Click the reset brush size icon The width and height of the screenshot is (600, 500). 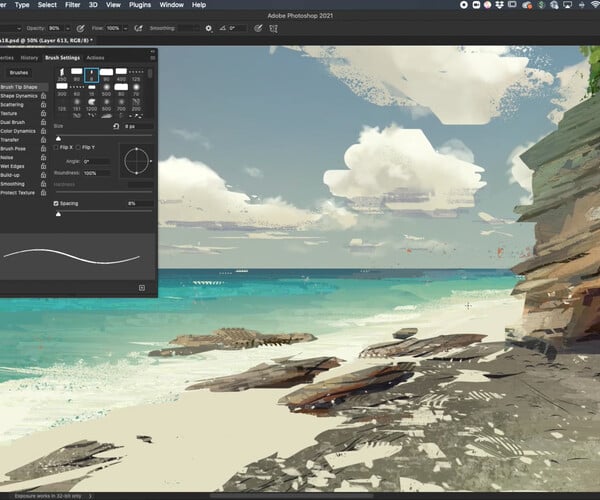117,127
